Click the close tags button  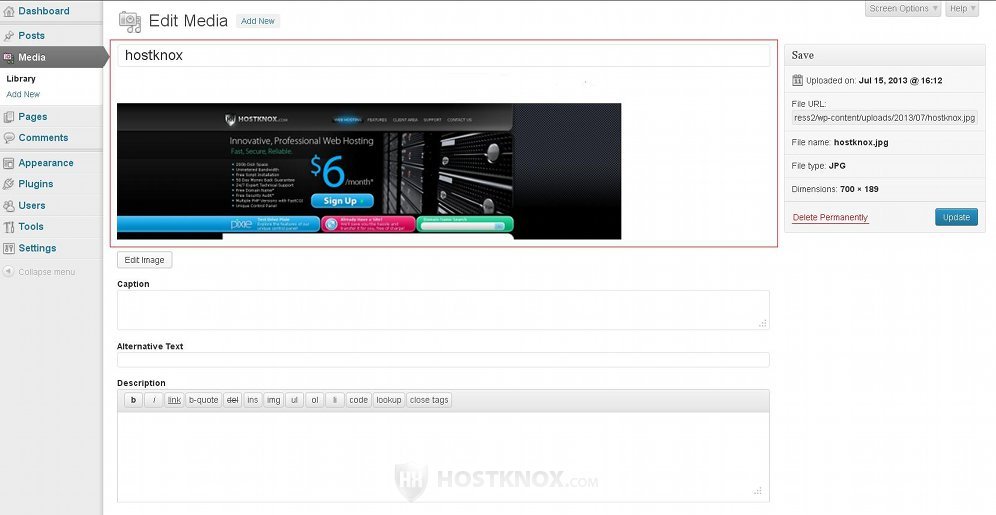click(x=429, y=400)
